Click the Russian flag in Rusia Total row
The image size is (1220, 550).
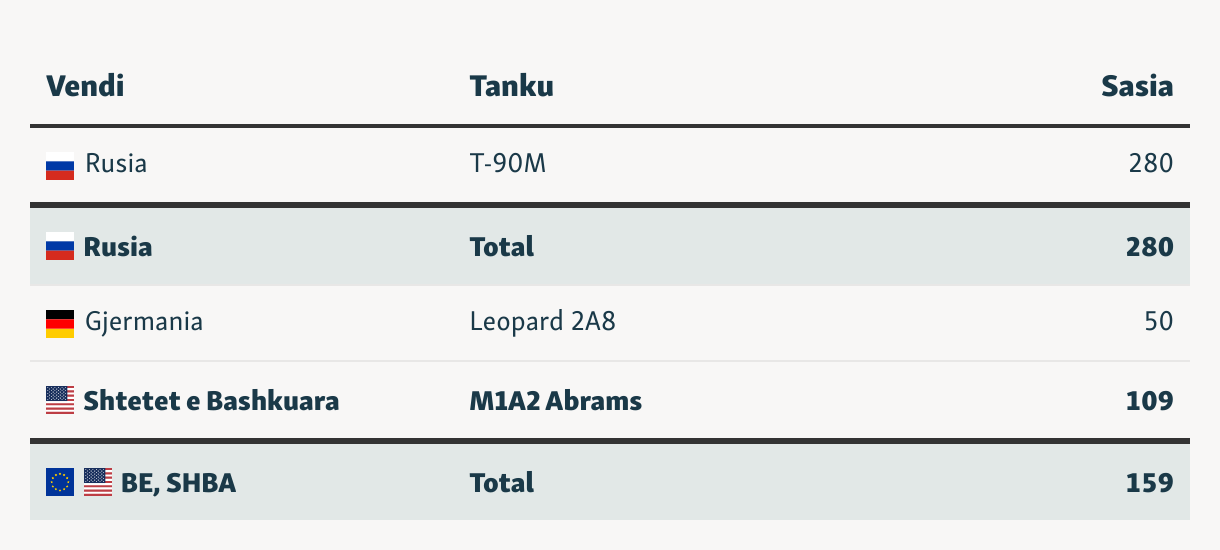pos(60,246)
